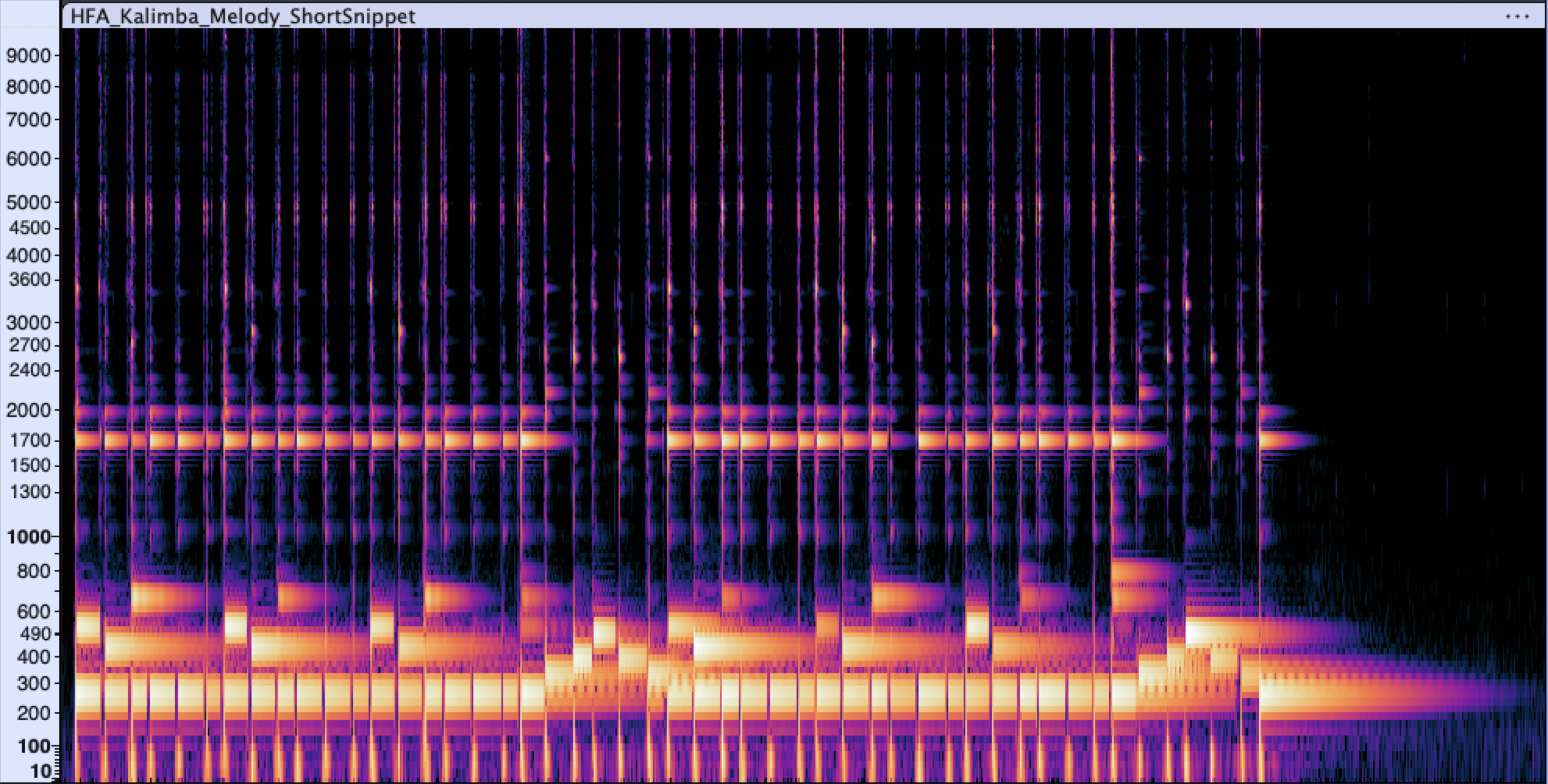Click the 9000 Hz frequency ruler label
Viewport: 1548px width, 784px height.
click(x=28, y=55)
